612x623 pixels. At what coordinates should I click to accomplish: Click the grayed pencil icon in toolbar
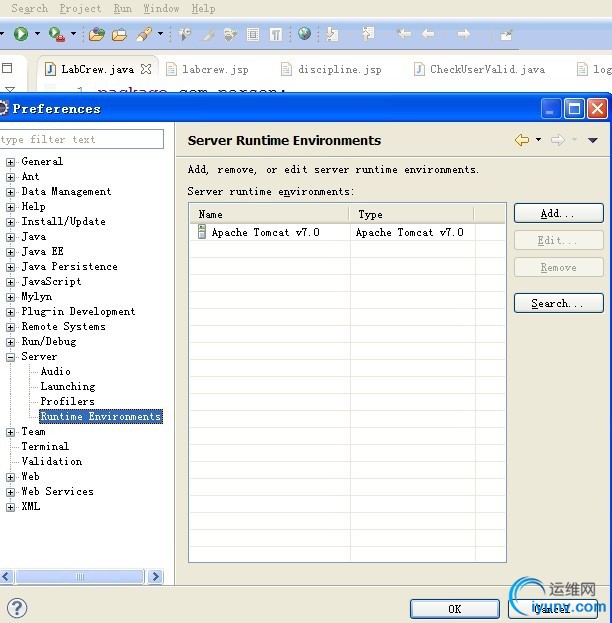(x=209, y=35)
